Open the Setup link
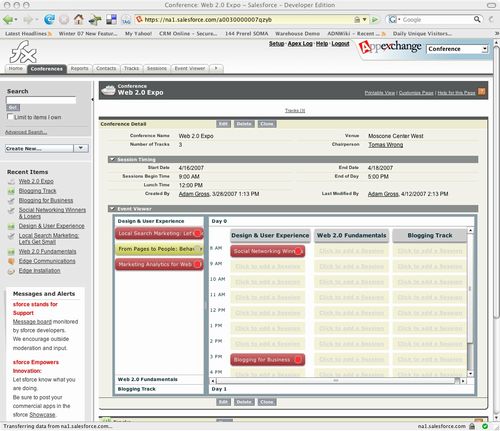The height and width of the screenshot is (431, 500). pos(276,44)
